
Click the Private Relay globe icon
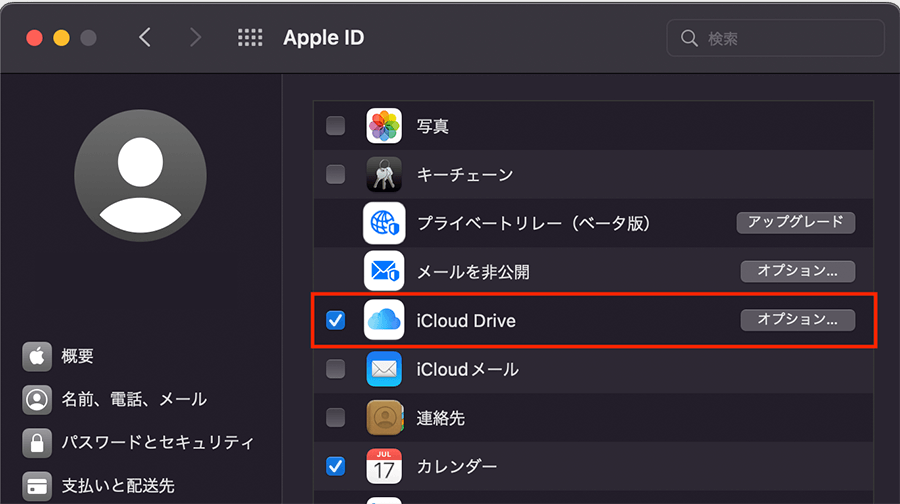[384, 223]
